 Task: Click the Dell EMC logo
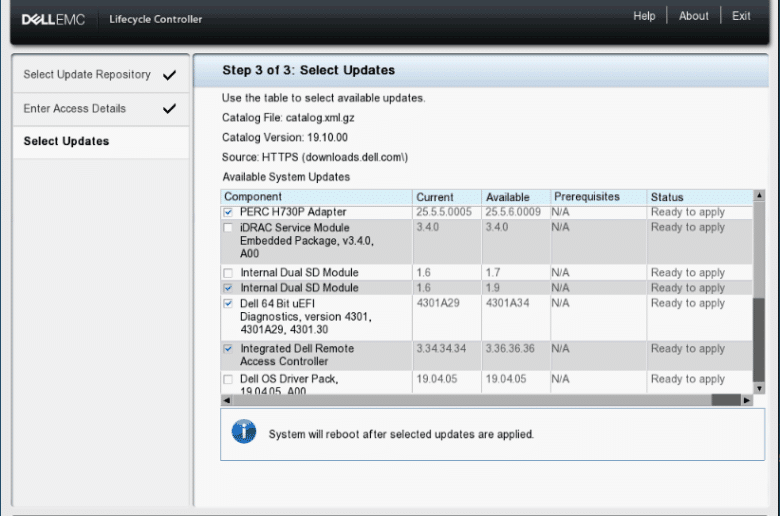53,19
